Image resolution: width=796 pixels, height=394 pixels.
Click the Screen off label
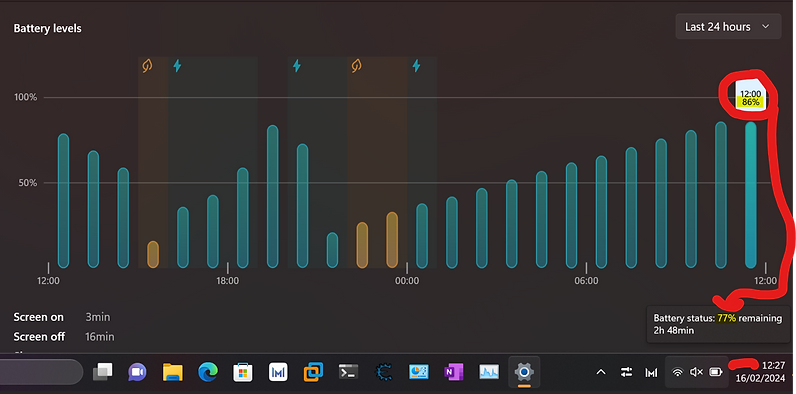tap(39, 337)
